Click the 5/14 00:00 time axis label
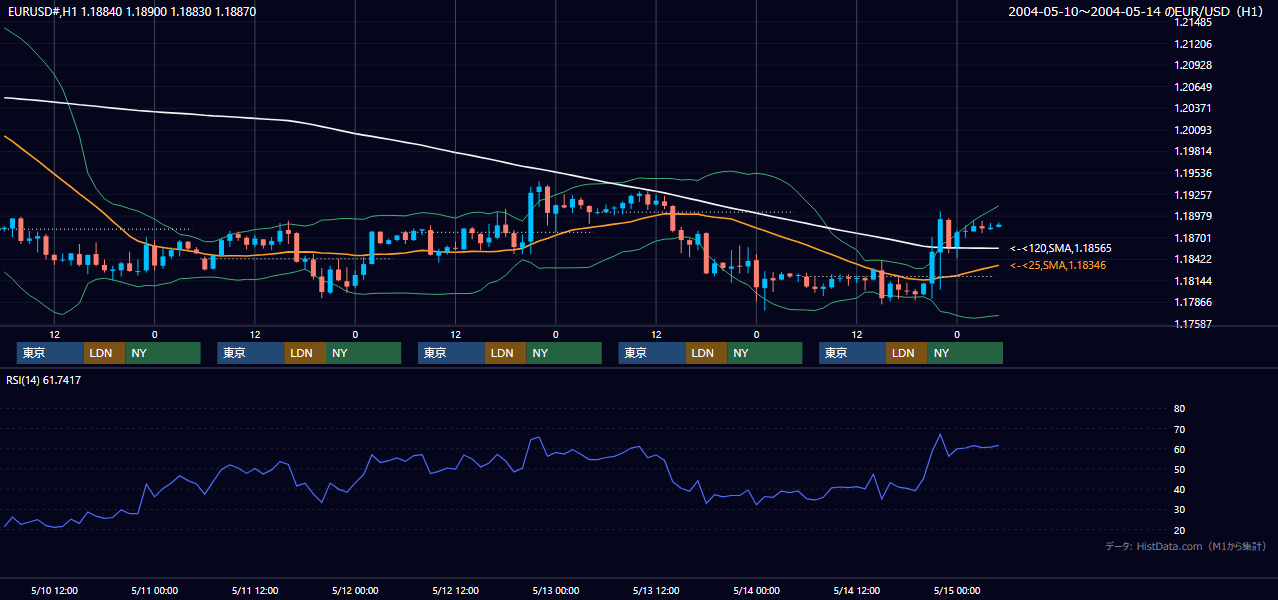 point(756,590)
